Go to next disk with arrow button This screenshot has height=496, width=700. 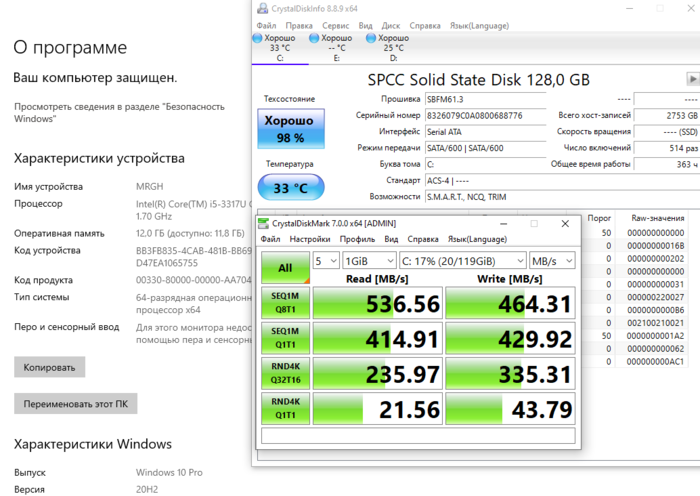tap(692, 79)
